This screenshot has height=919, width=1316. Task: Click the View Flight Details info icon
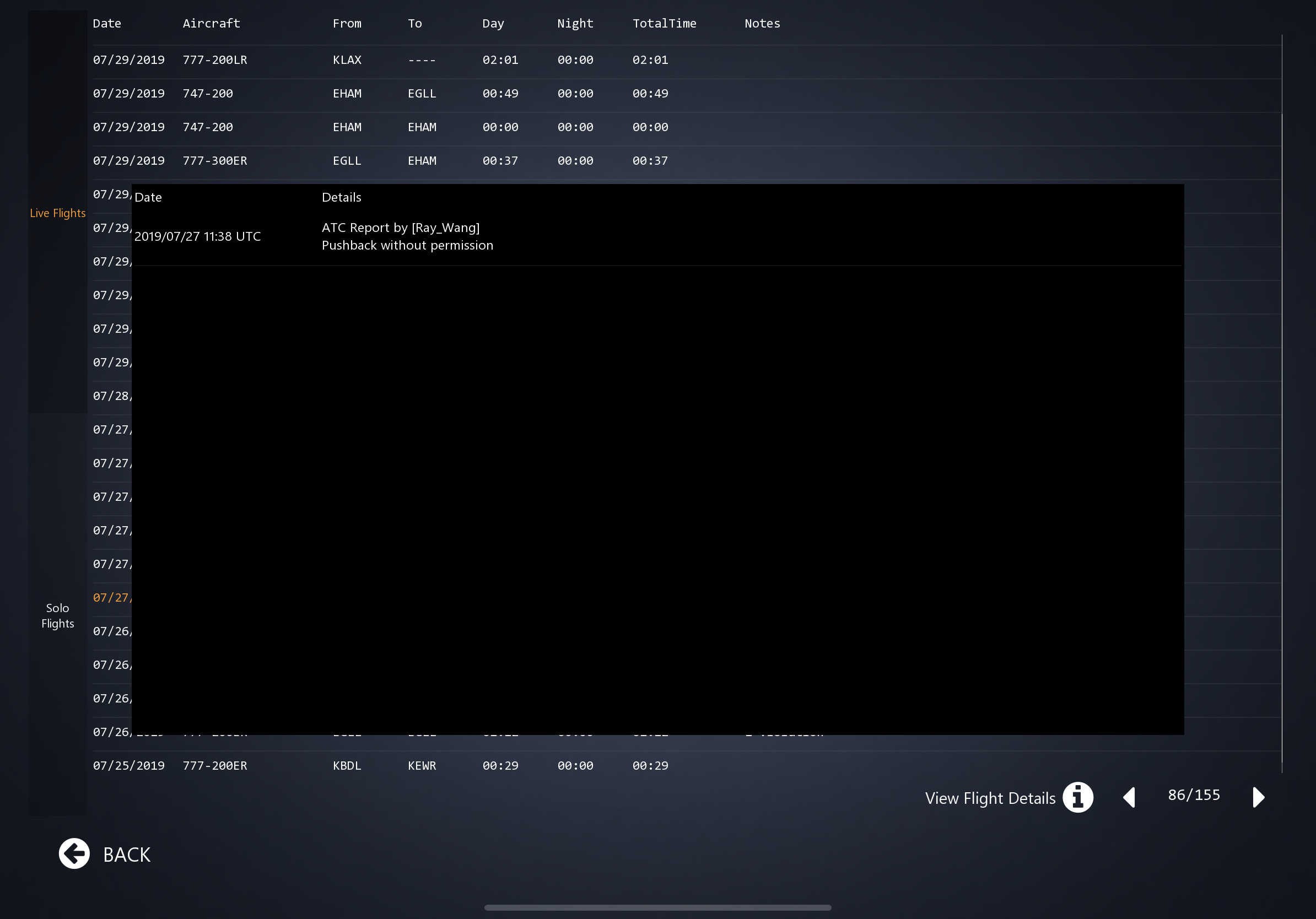[x=1077, y=797]
